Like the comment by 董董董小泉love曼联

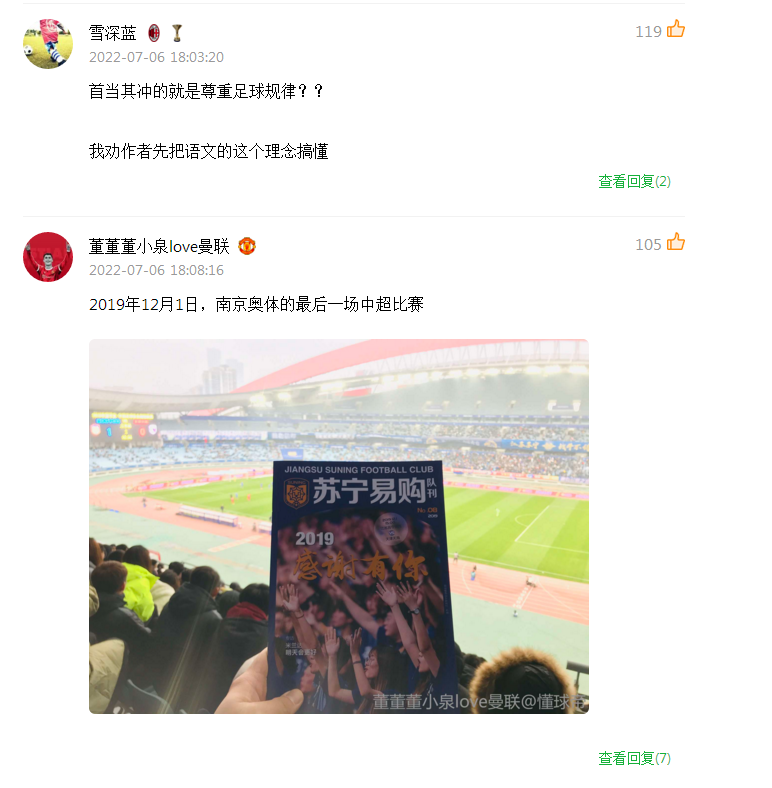pos(676,242)
